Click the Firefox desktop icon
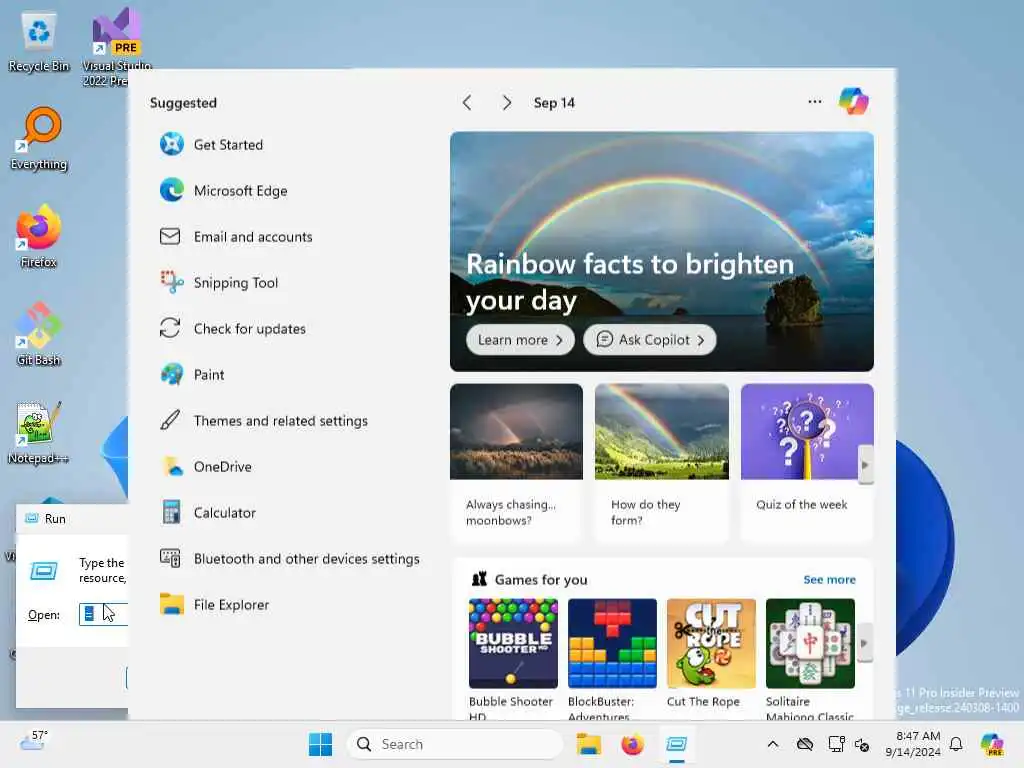The image size is (1024, 768). [39, 236]
